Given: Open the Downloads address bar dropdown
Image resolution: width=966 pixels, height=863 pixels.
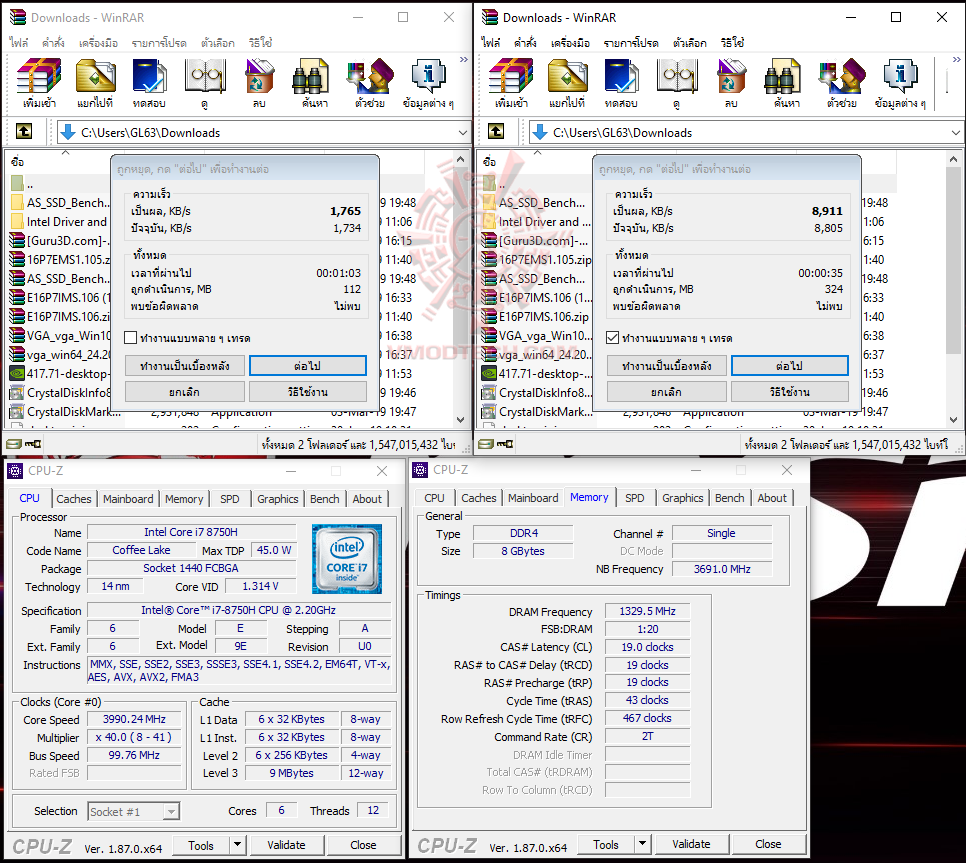Looking at the screenshot, I should (x=461, y=131).
